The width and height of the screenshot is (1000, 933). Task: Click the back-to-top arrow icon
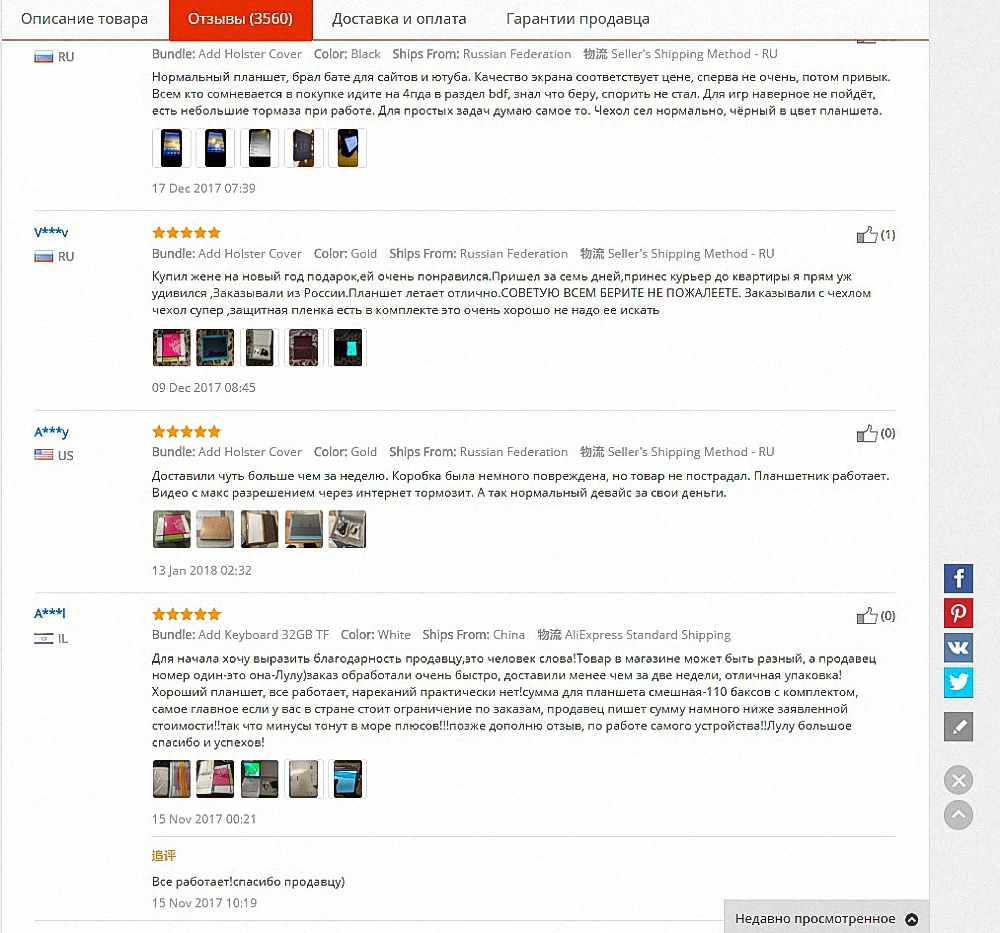[958, 814]
